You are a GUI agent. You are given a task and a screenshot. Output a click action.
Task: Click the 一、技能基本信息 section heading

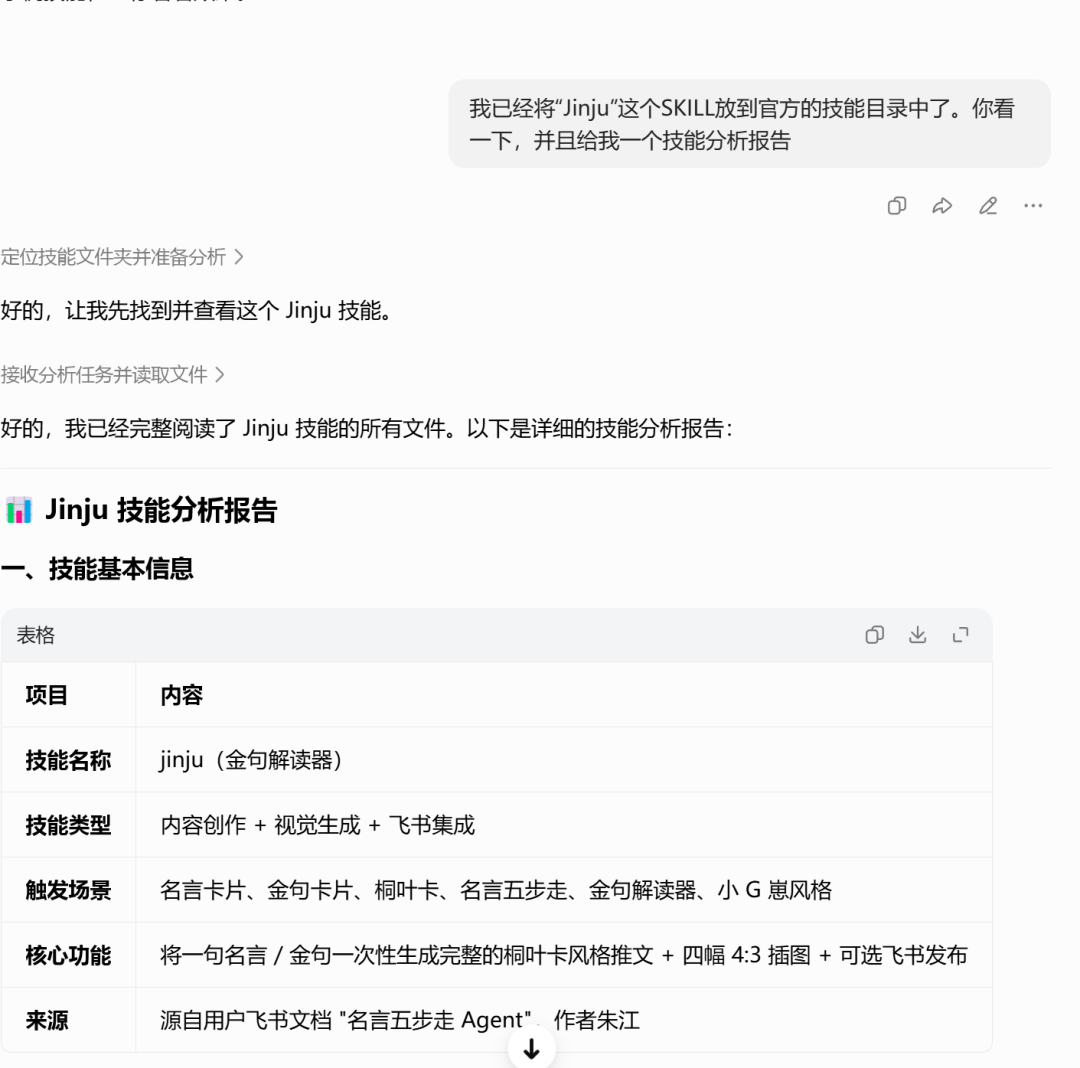(x=97, y=569)
